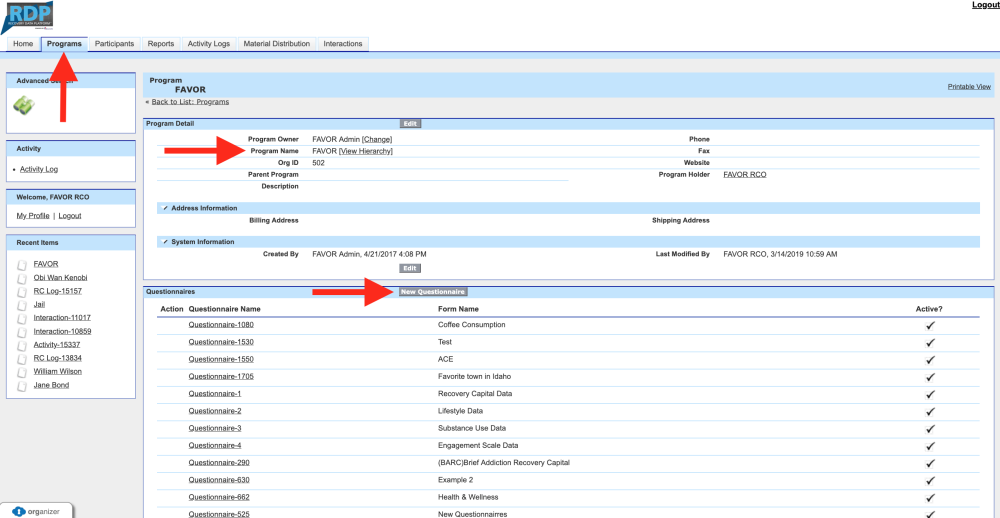Switch to the Interactions tab
Image resolution: width=1000 pixels, height=518 pixels.
tap(342, 44)
